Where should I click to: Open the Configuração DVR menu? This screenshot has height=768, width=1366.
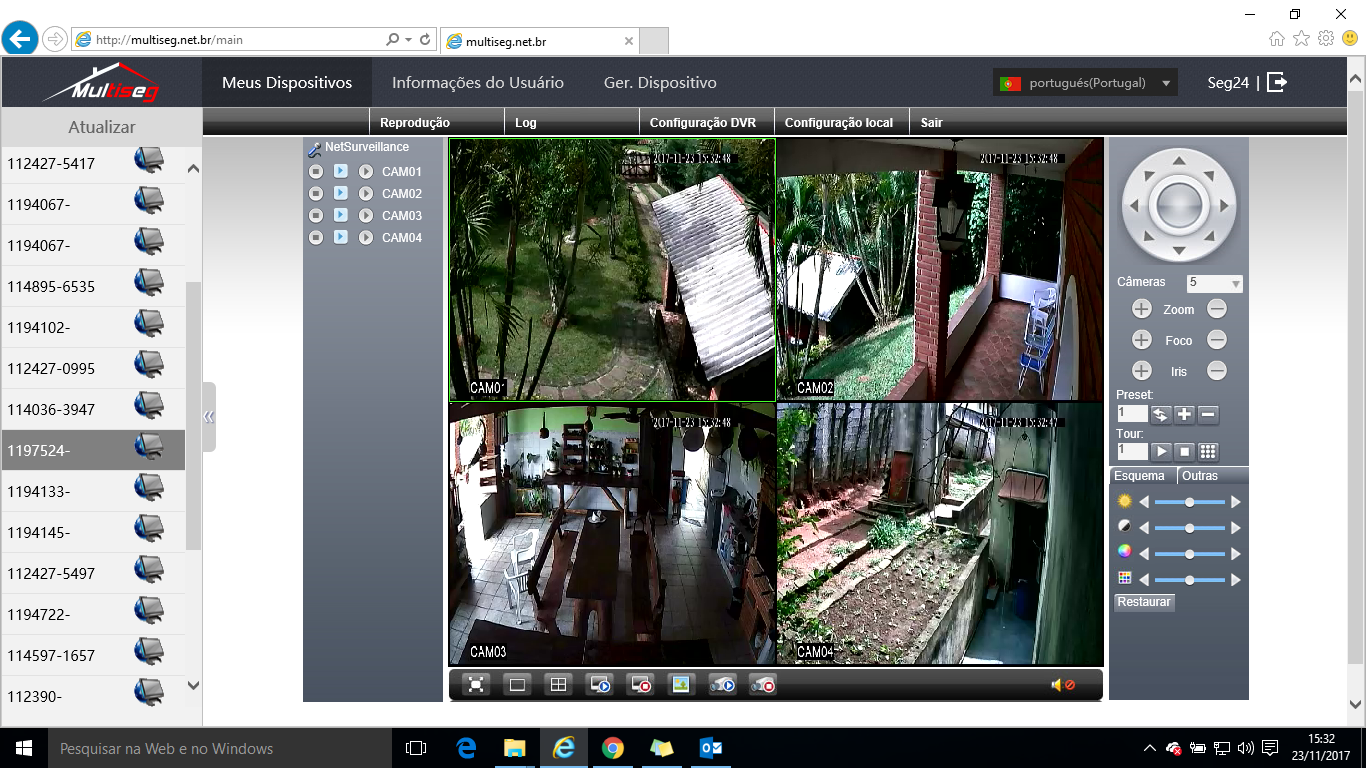tap(702, 123)
